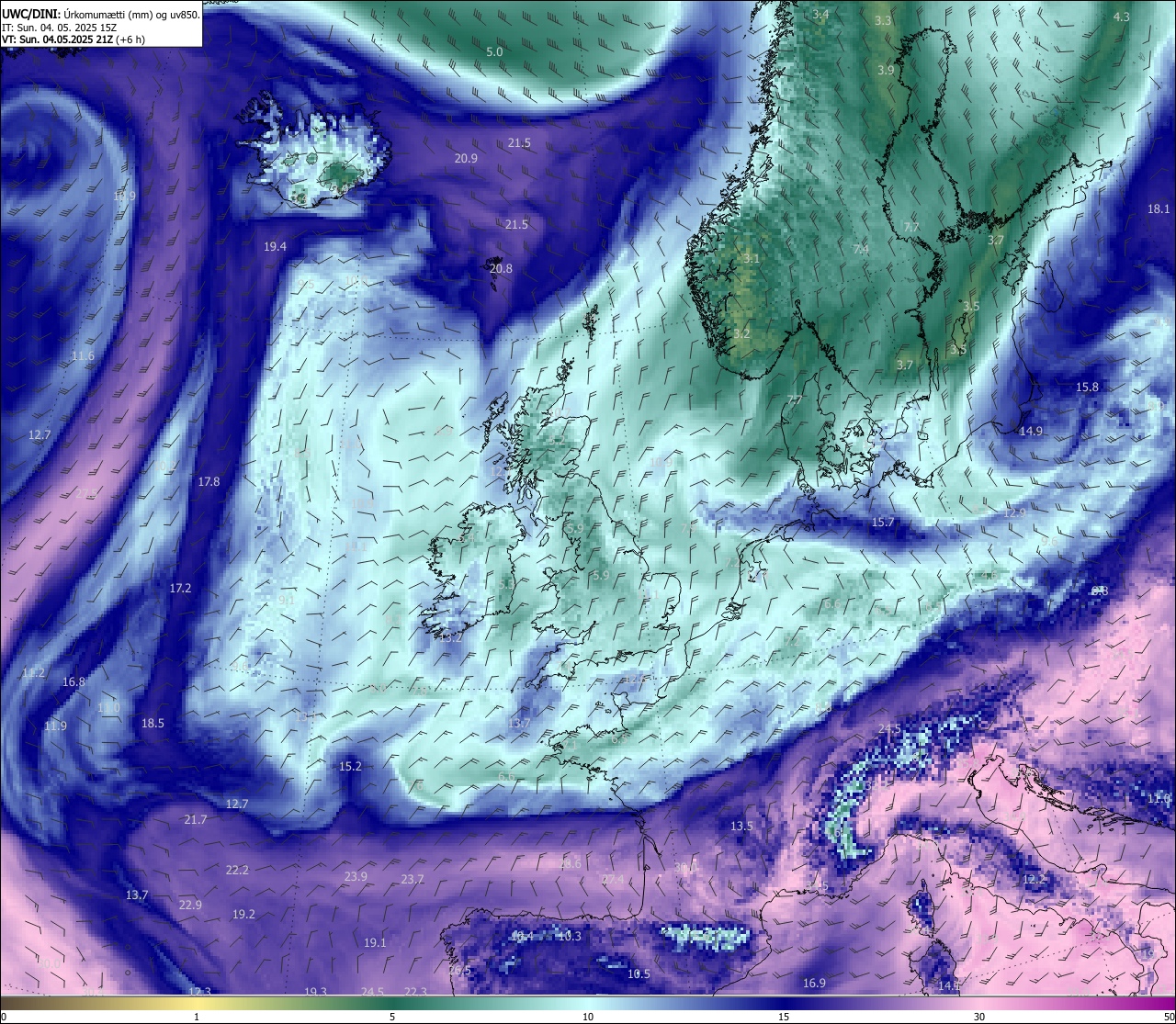Click the "0" tick on the color scale
Viewport: 1176px width, 1024px height.
pos(4,1017)
